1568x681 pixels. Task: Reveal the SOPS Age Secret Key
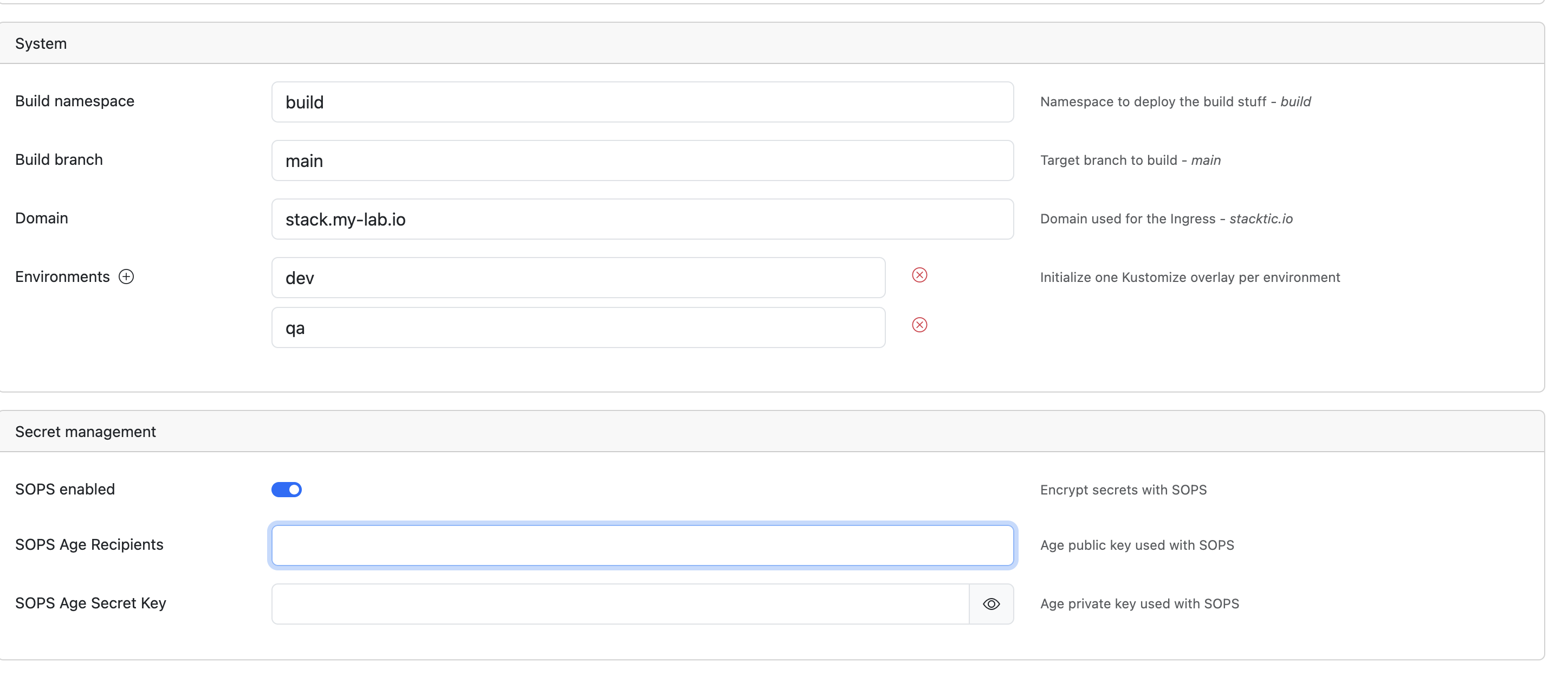991,604
